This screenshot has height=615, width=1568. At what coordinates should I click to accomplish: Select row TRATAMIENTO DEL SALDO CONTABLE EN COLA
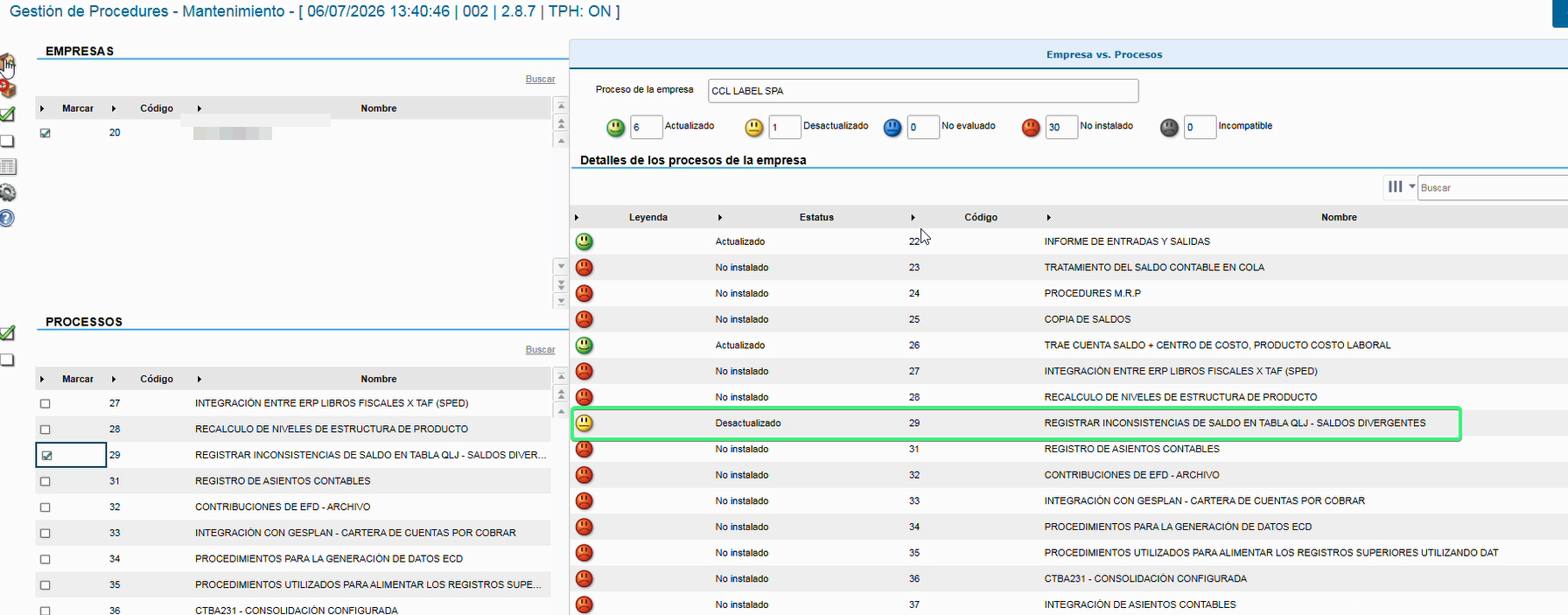coord(1068,268)
